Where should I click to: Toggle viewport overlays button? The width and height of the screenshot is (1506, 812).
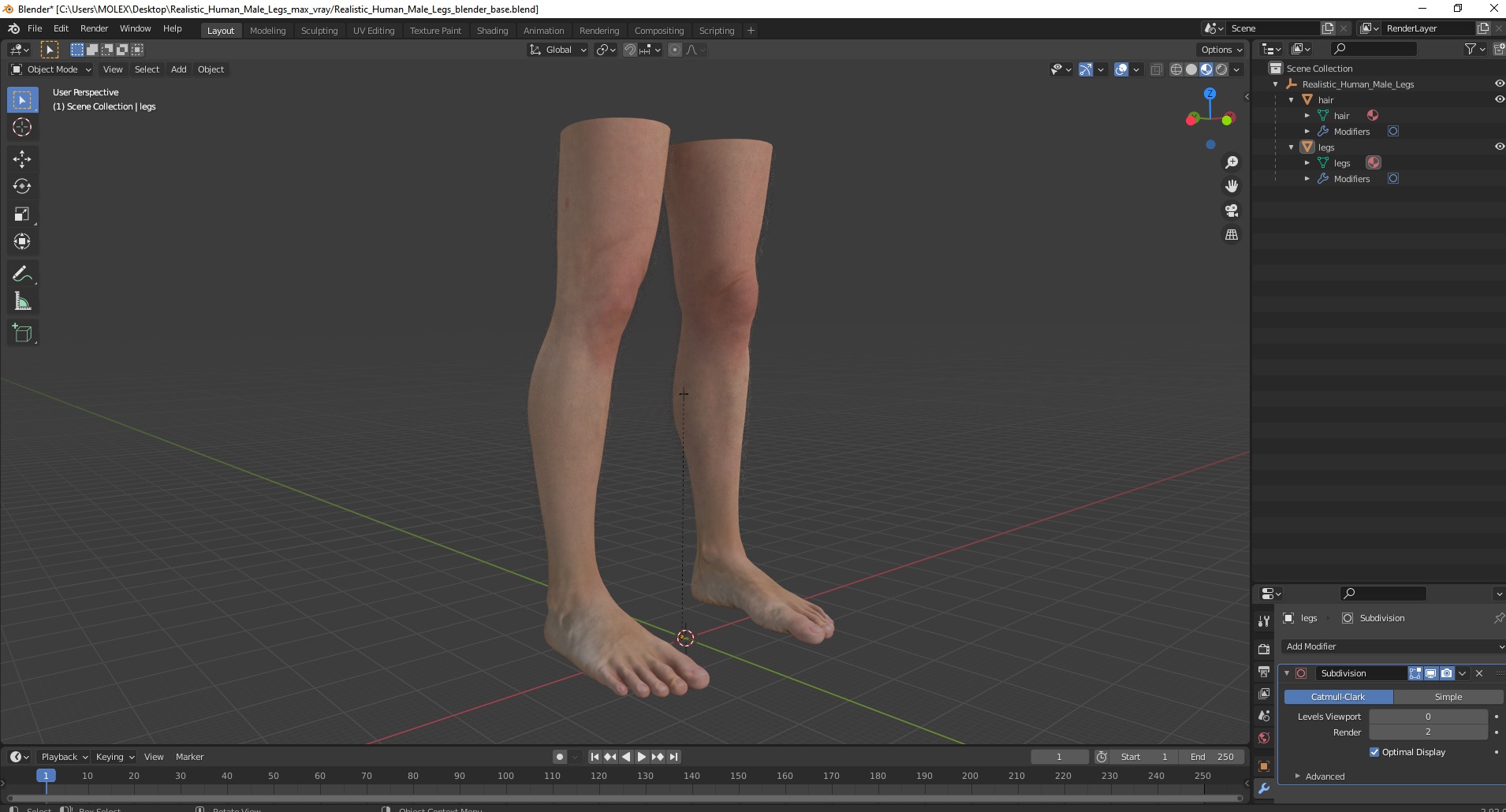(1120, 69)
